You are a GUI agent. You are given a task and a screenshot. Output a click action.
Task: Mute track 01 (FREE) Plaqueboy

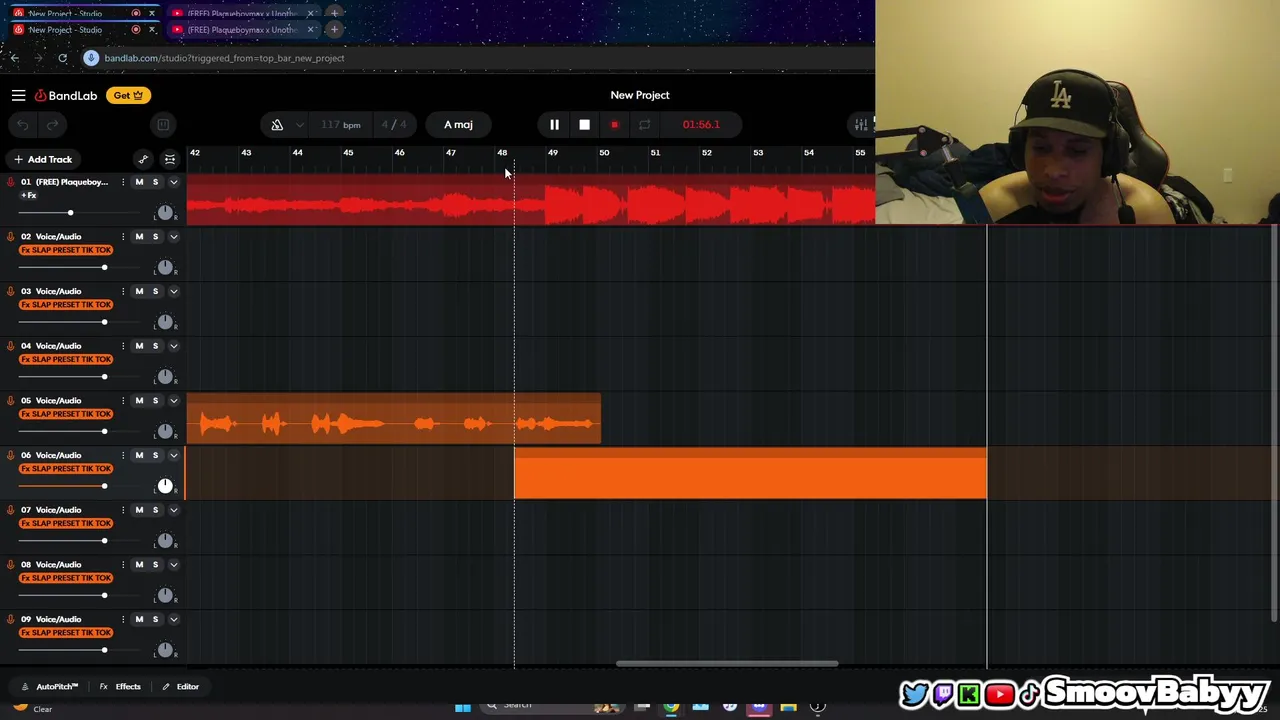click(139, 182)
